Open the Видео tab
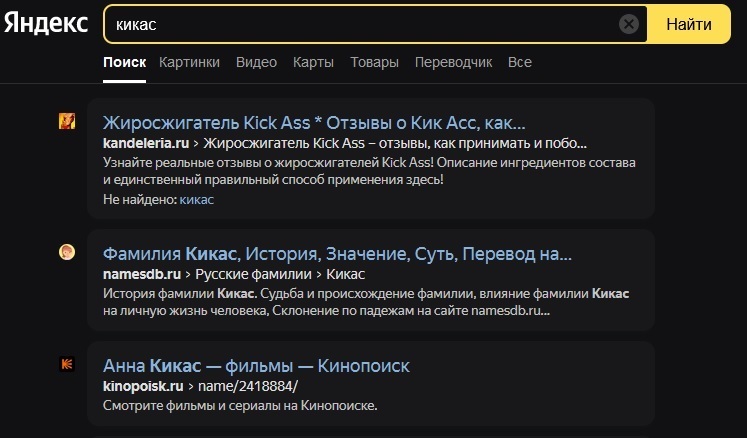 coord(256,62)
